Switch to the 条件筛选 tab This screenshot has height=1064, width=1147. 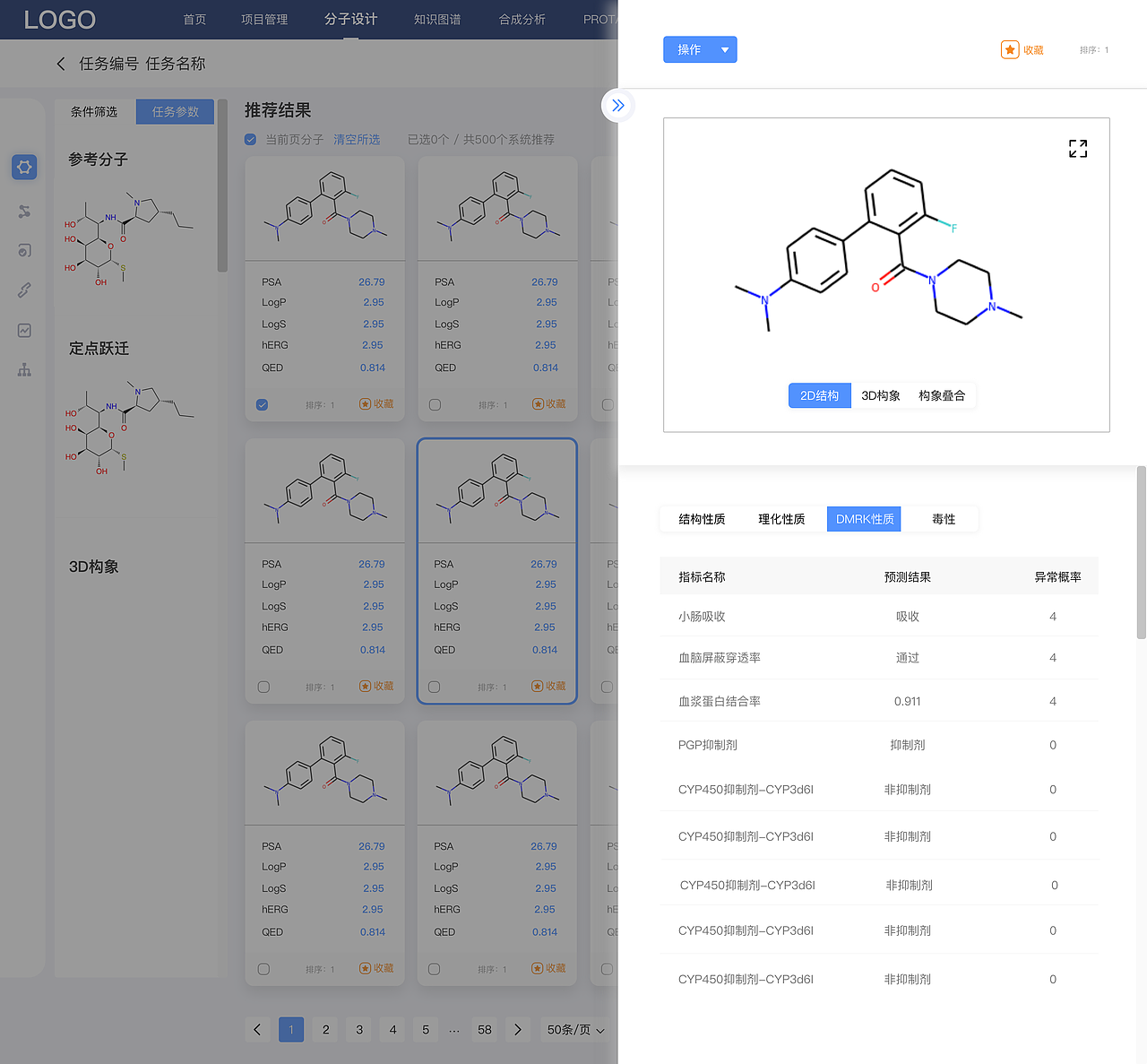click(x=94, y=112)
